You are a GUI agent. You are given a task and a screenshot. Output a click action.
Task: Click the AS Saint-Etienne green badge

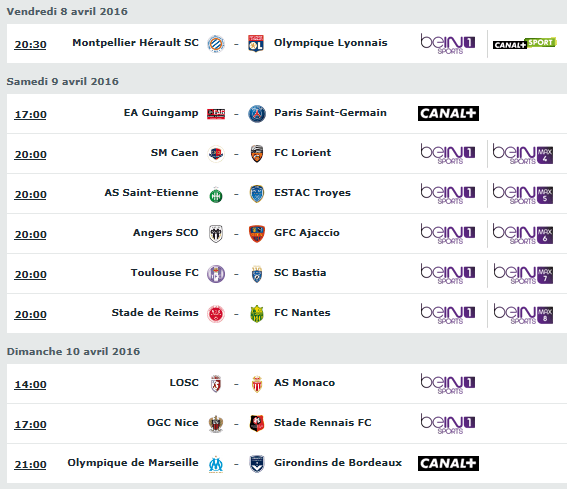(x=216, y=194)
